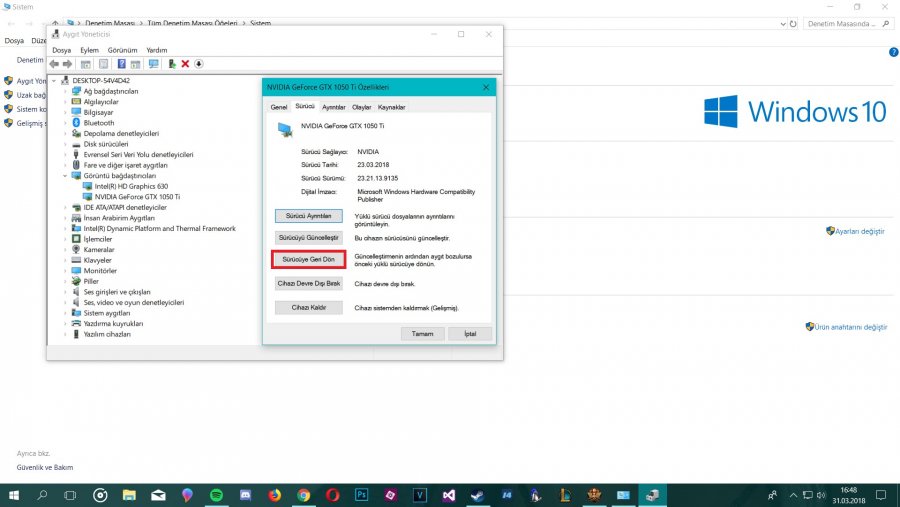Open the address bar history dropdown arrow
Viewport: 900px width, 507px height.
coord(783,24)
